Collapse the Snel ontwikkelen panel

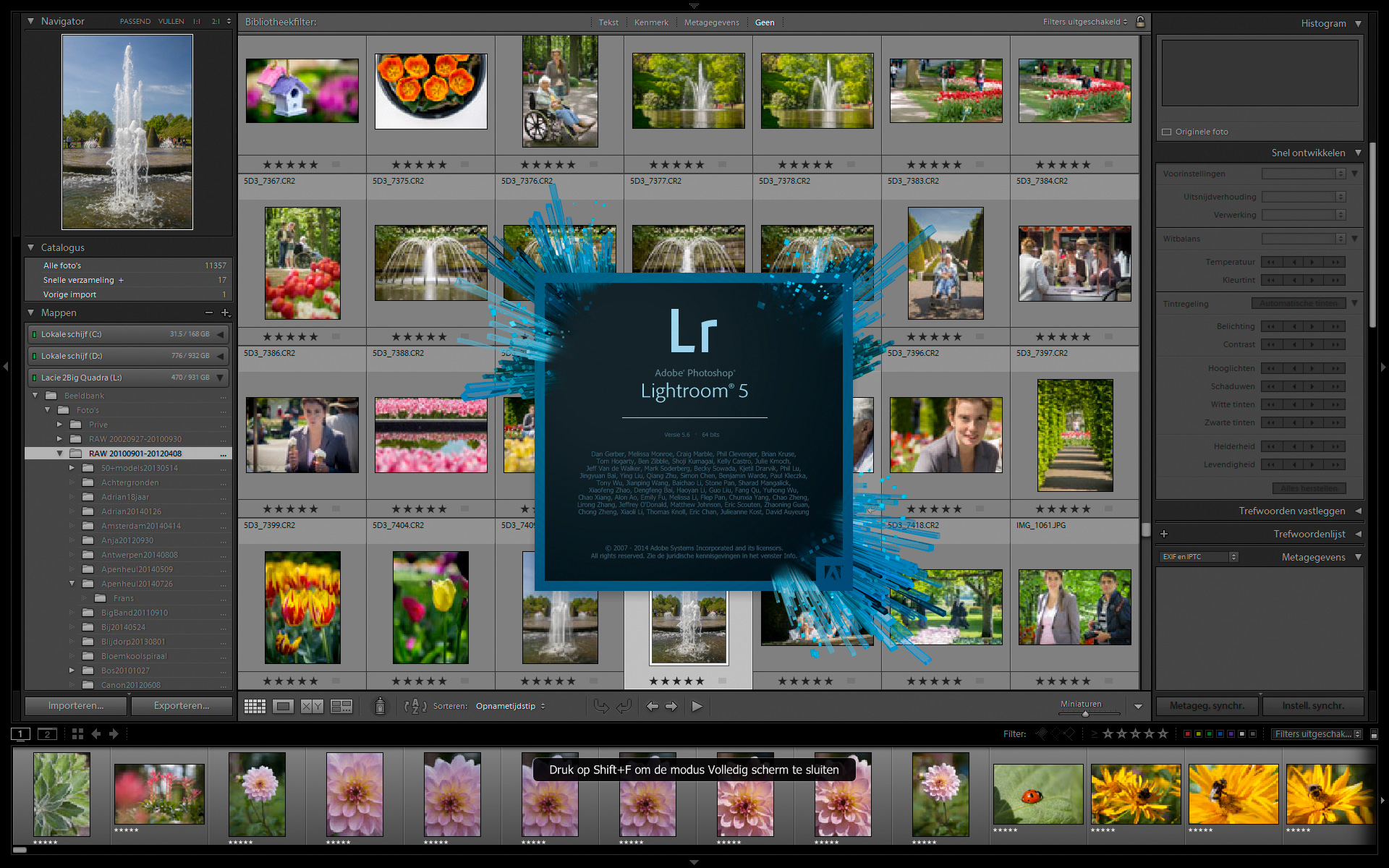(x=1358, y=153)
